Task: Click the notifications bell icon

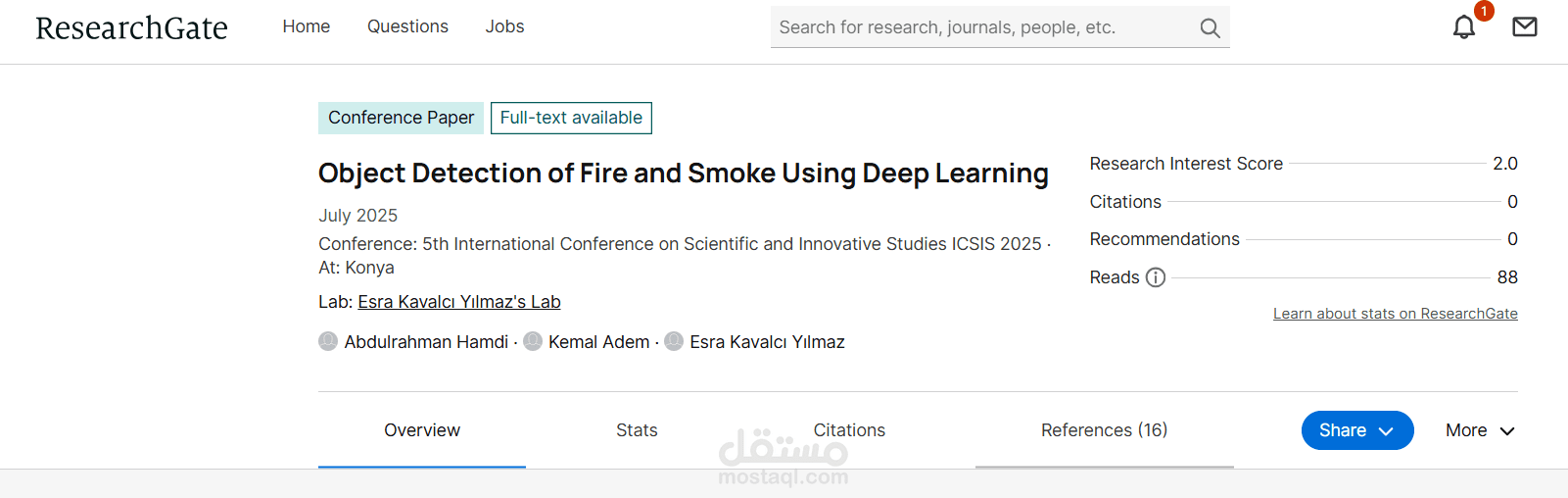Action: tap(1463, 27)
